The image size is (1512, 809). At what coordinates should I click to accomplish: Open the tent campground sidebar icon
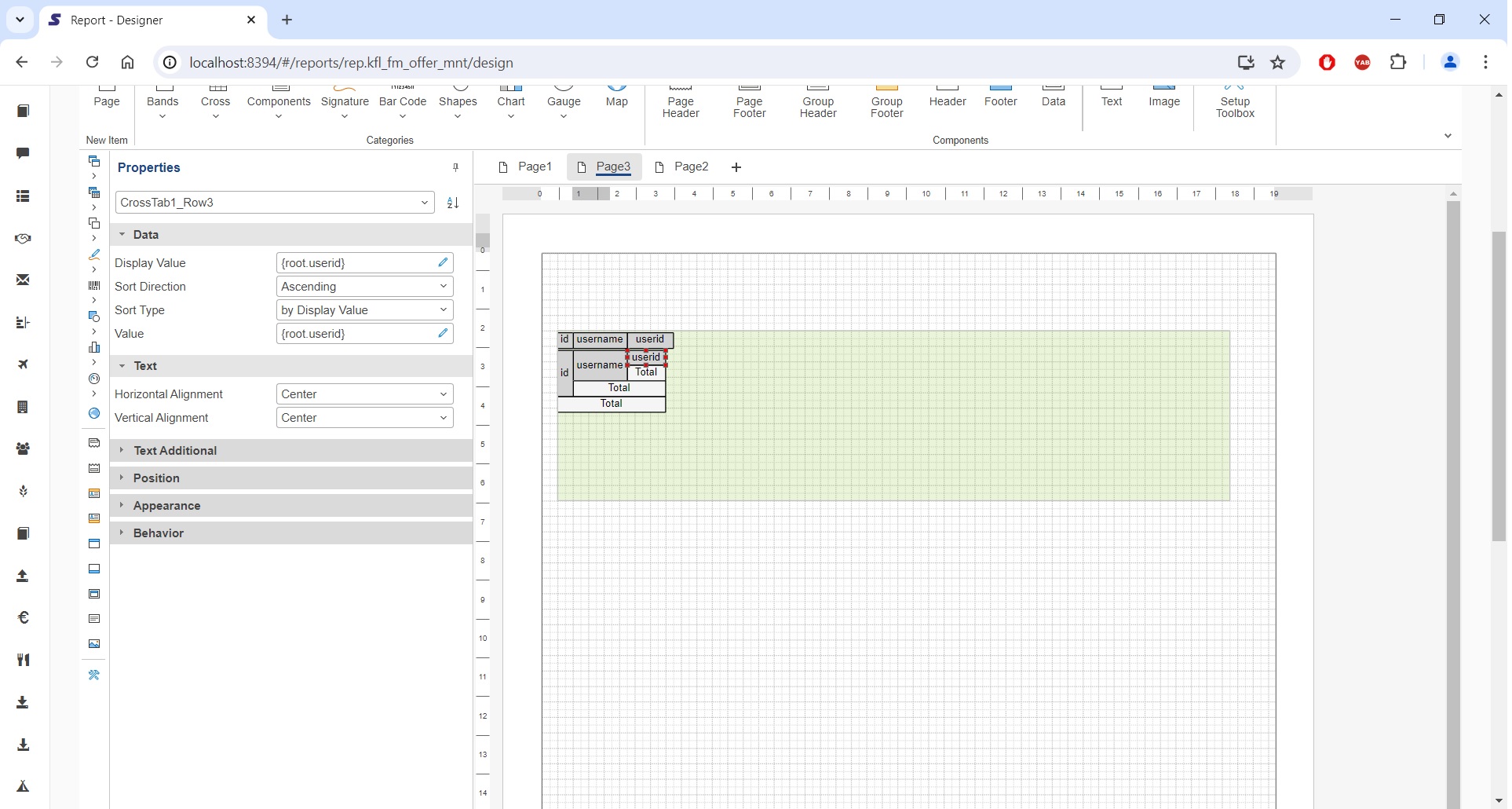click(x=23, y=786)
